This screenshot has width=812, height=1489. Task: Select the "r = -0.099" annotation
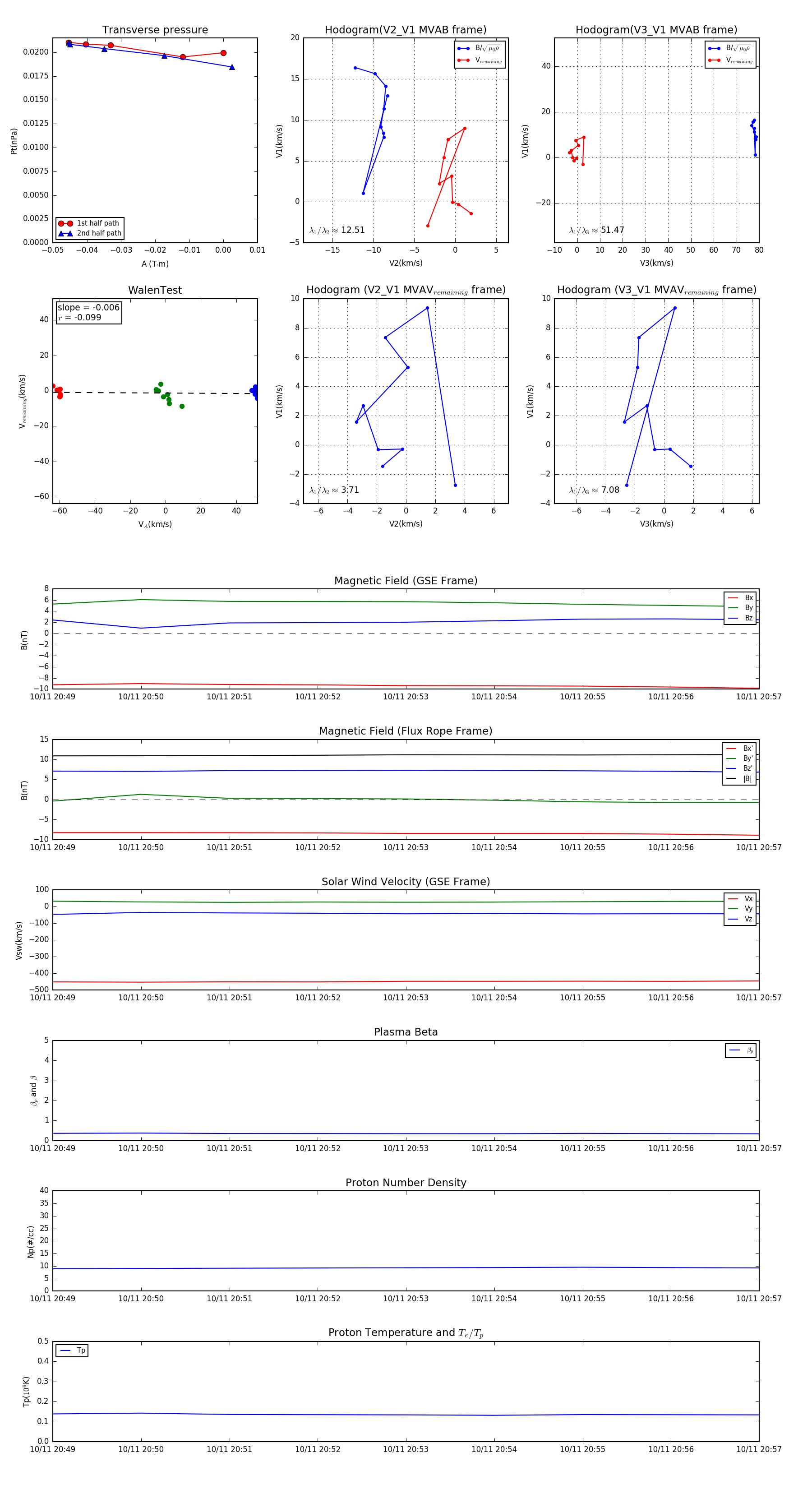tap(80, 317)
